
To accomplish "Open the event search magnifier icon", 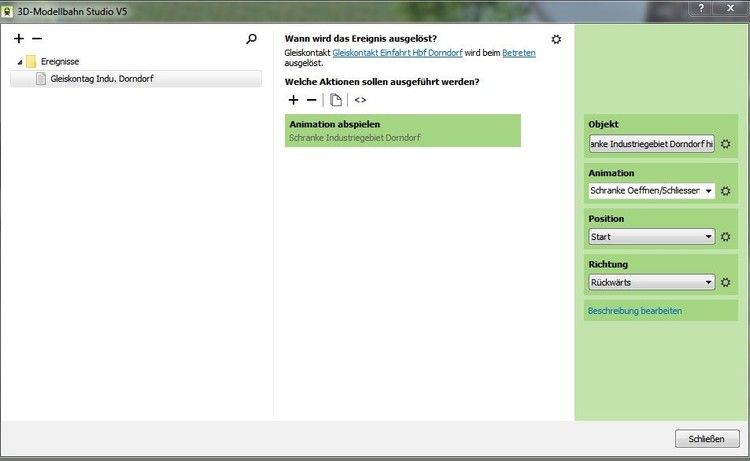I will tap(251, 39).
